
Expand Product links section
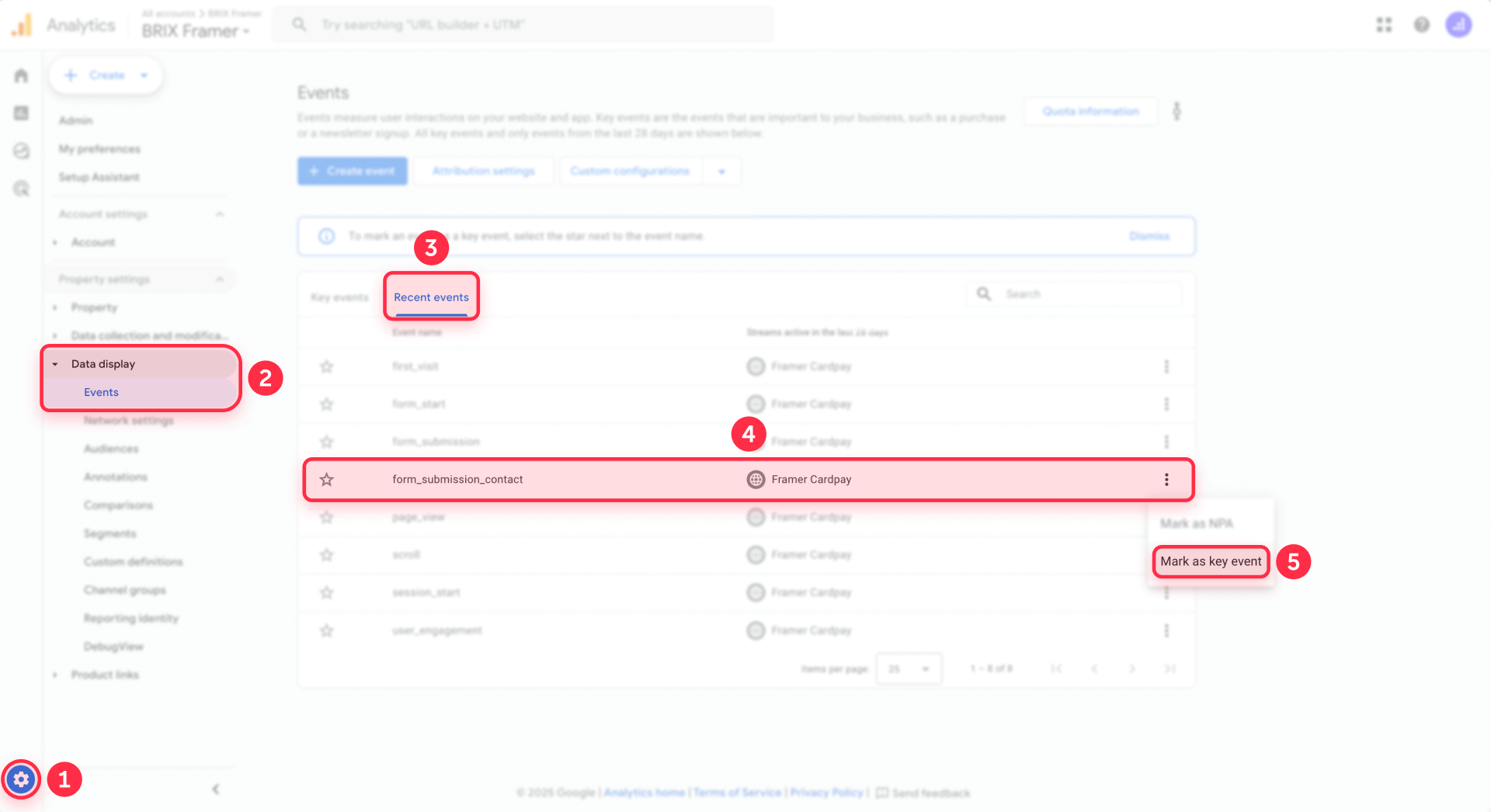(55, 675)
